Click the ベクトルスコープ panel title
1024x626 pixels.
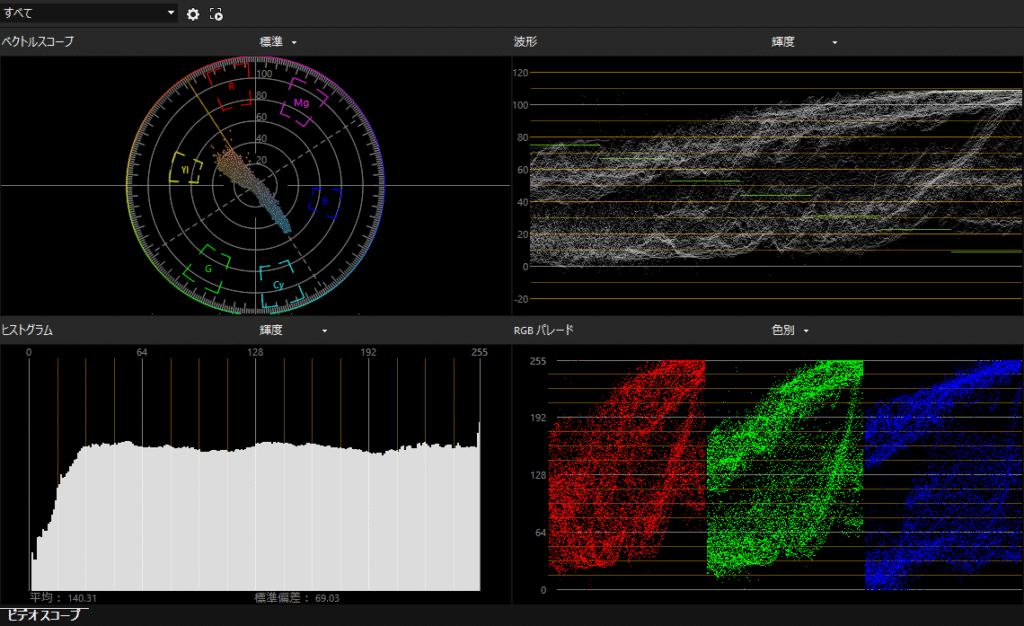click(x=38, y=42)
